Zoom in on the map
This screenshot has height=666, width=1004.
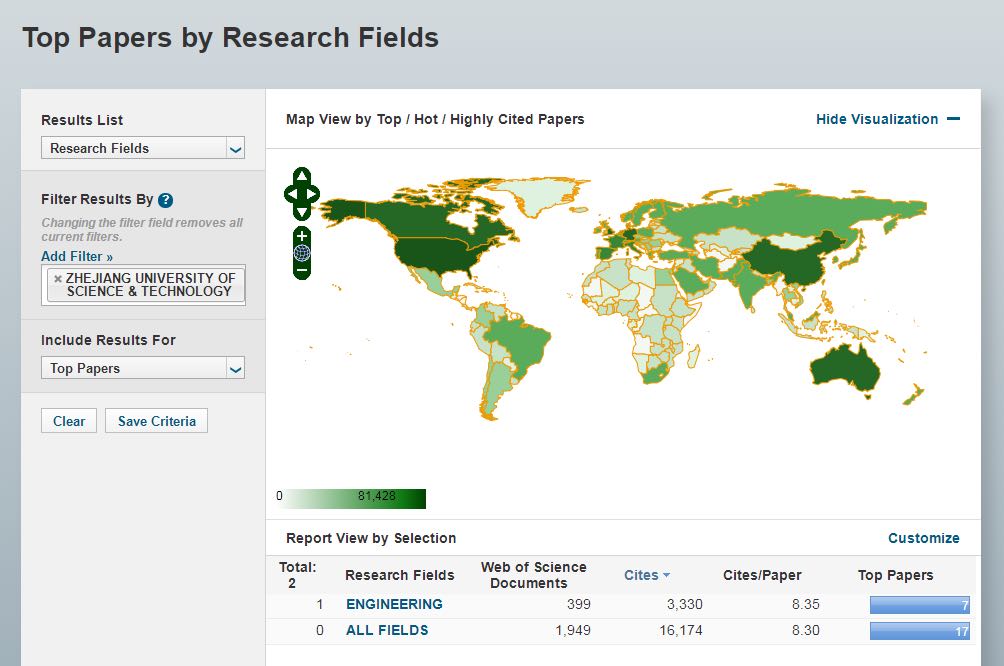click(x=302, y=236)
